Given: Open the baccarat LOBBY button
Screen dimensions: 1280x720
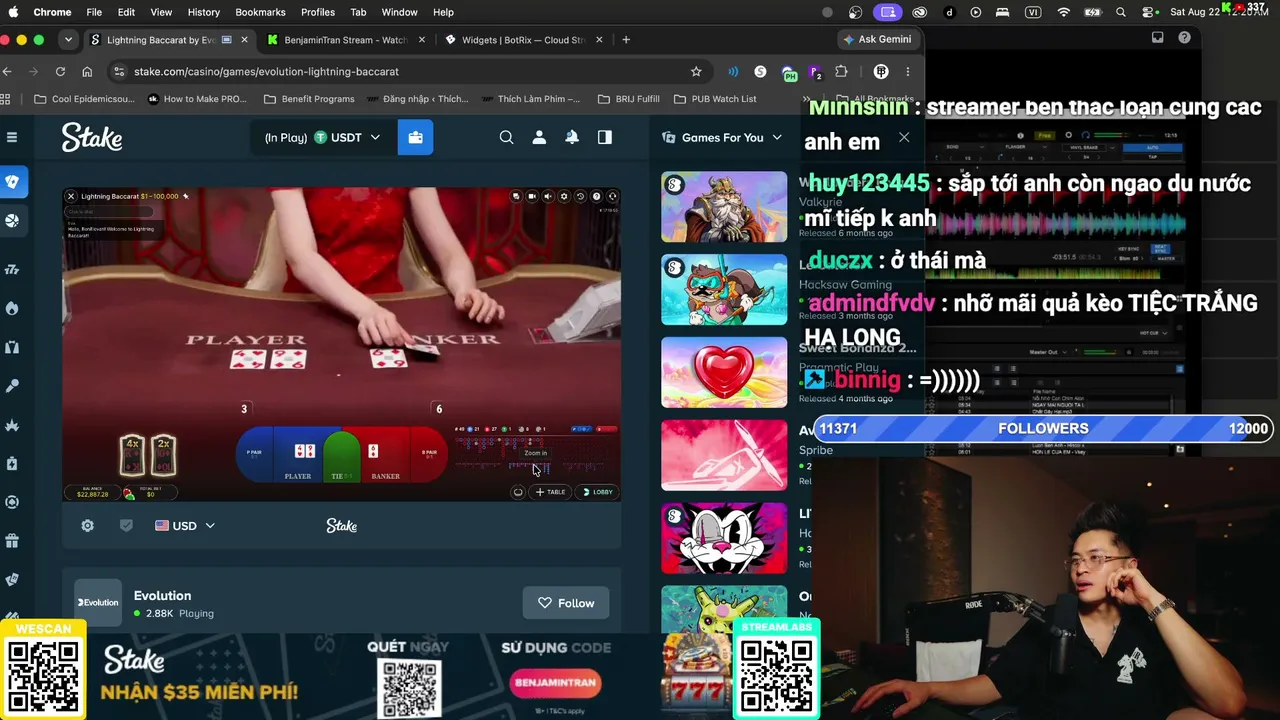Looking at the screenshot, I should [x=597, y=492].
